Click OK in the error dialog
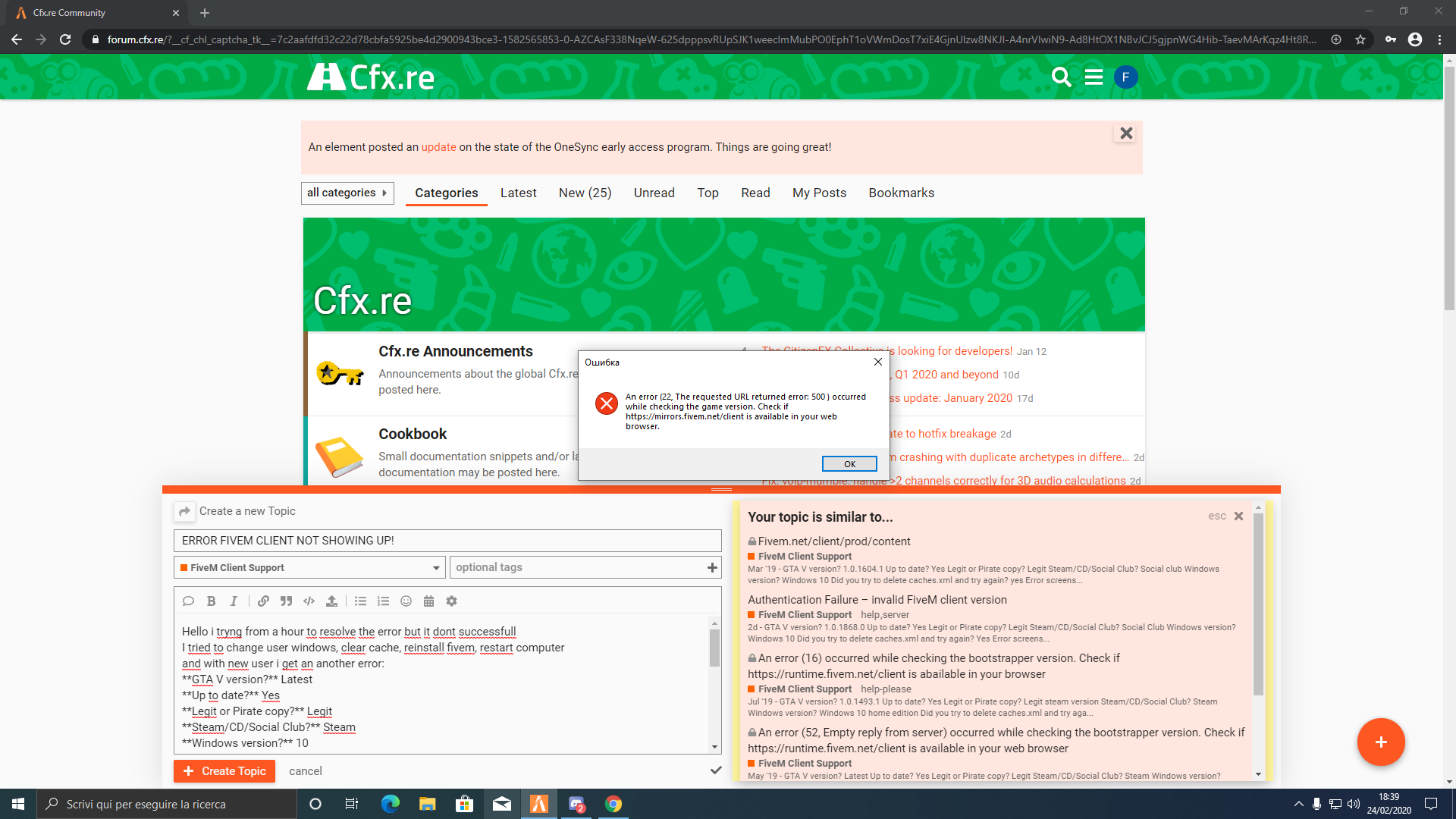The image size is (1456, 819). coord(849,464)
